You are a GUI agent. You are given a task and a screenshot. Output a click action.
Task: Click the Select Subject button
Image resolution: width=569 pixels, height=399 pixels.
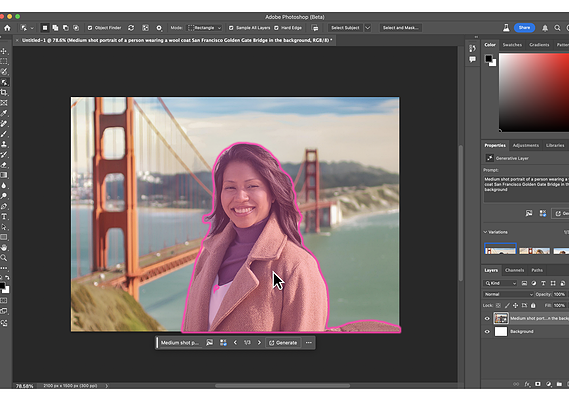click(345, 28)
